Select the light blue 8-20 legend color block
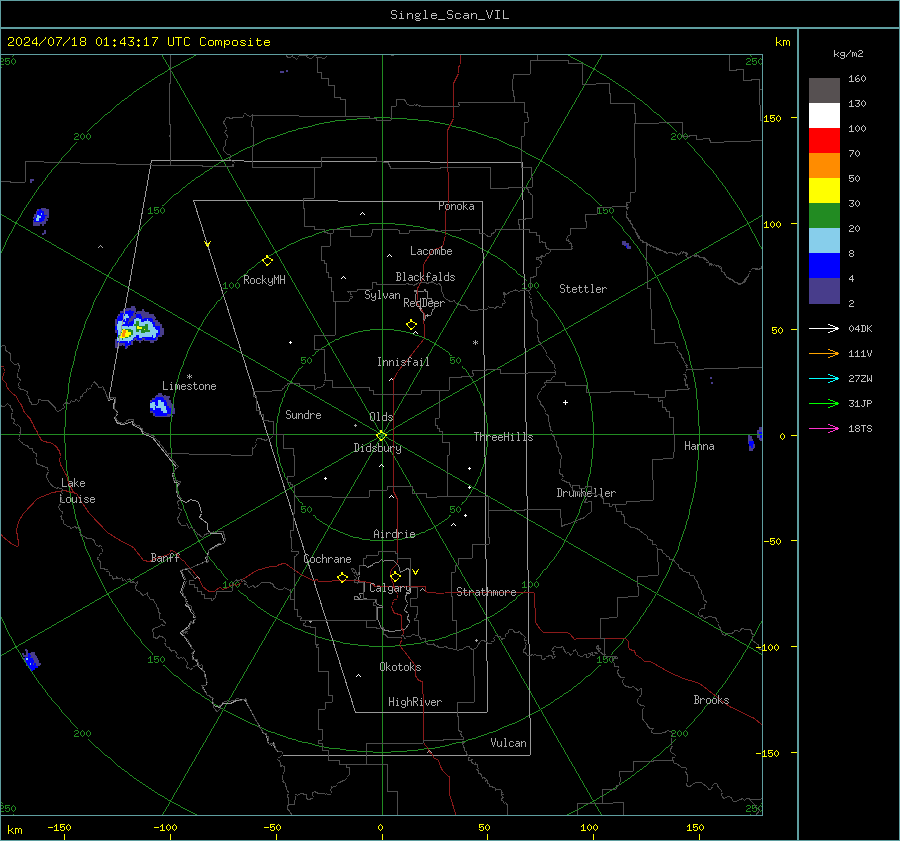900x841 pixels. tap(824, 241)
